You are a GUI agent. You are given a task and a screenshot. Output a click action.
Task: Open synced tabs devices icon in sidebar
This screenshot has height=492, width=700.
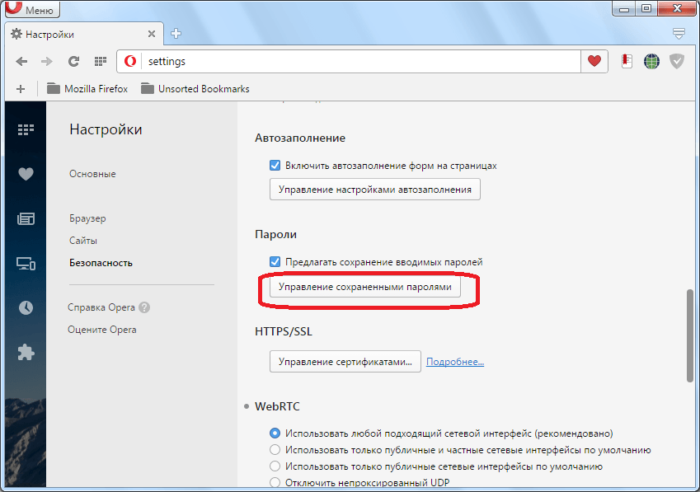pos(25,263)
